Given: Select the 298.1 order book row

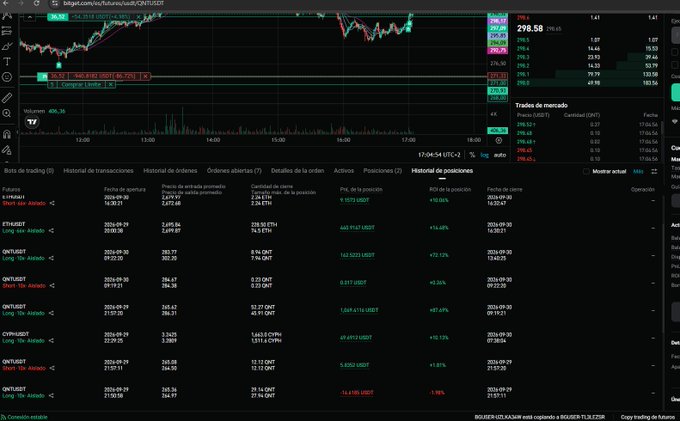Looking at the screenshot, I should pos(587,75).
